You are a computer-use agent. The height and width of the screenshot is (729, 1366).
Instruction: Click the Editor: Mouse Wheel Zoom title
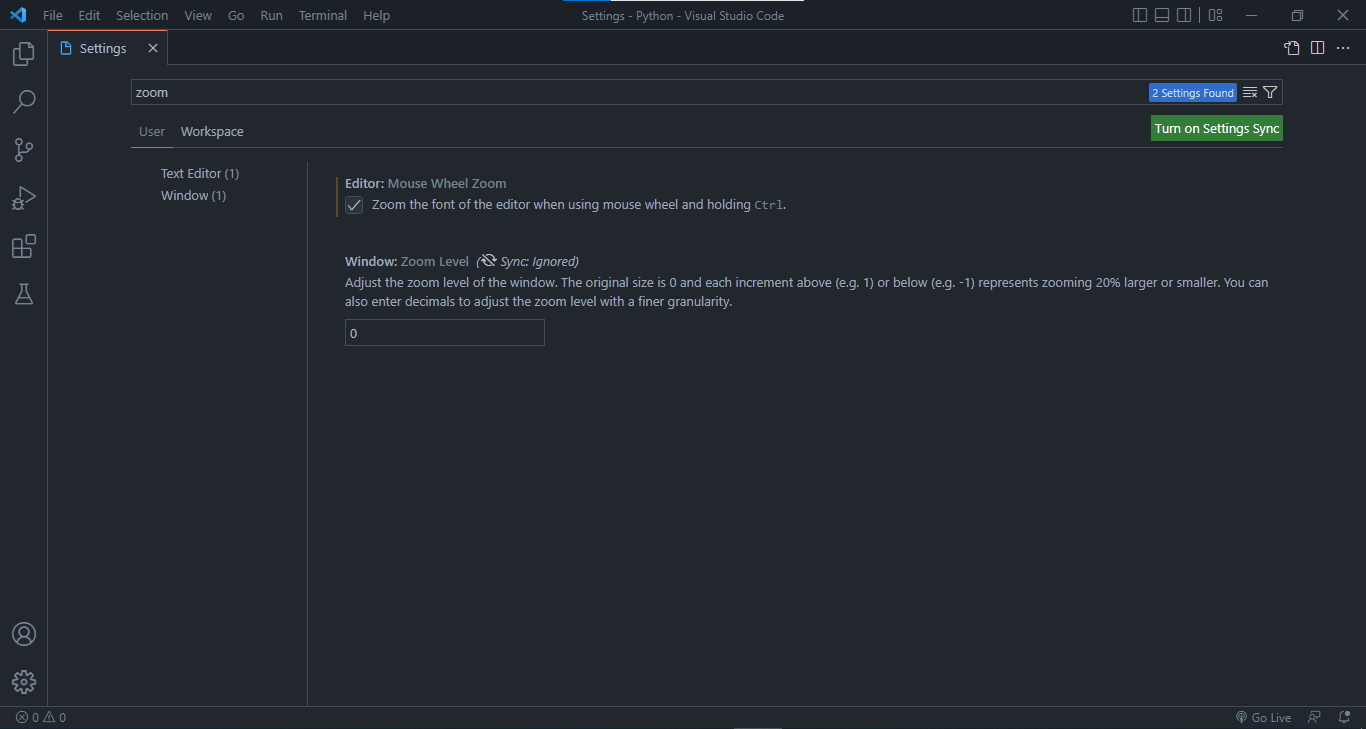(x=426, y=184)
